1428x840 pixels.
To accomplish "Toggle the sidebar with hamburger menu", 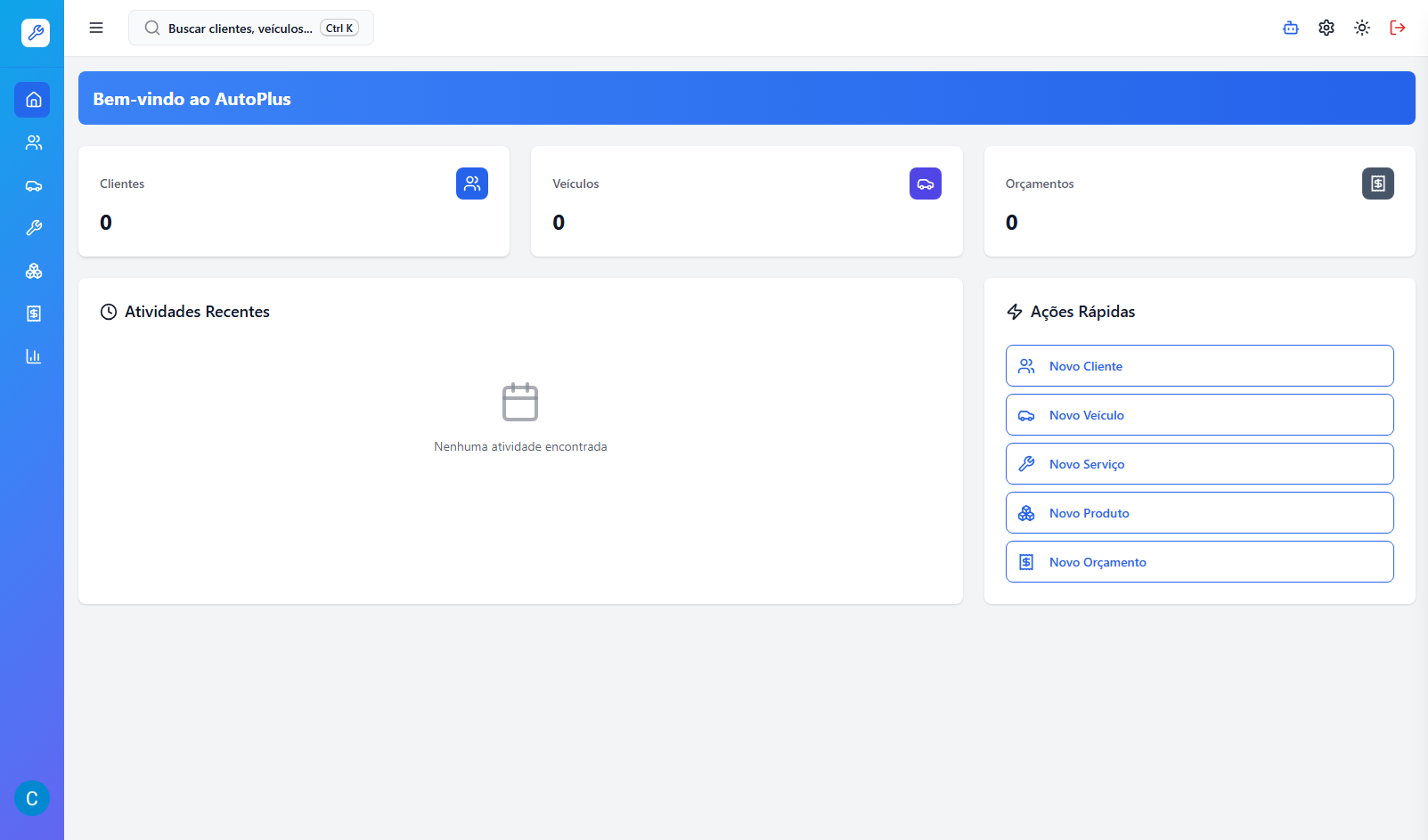I will point(96,28).
